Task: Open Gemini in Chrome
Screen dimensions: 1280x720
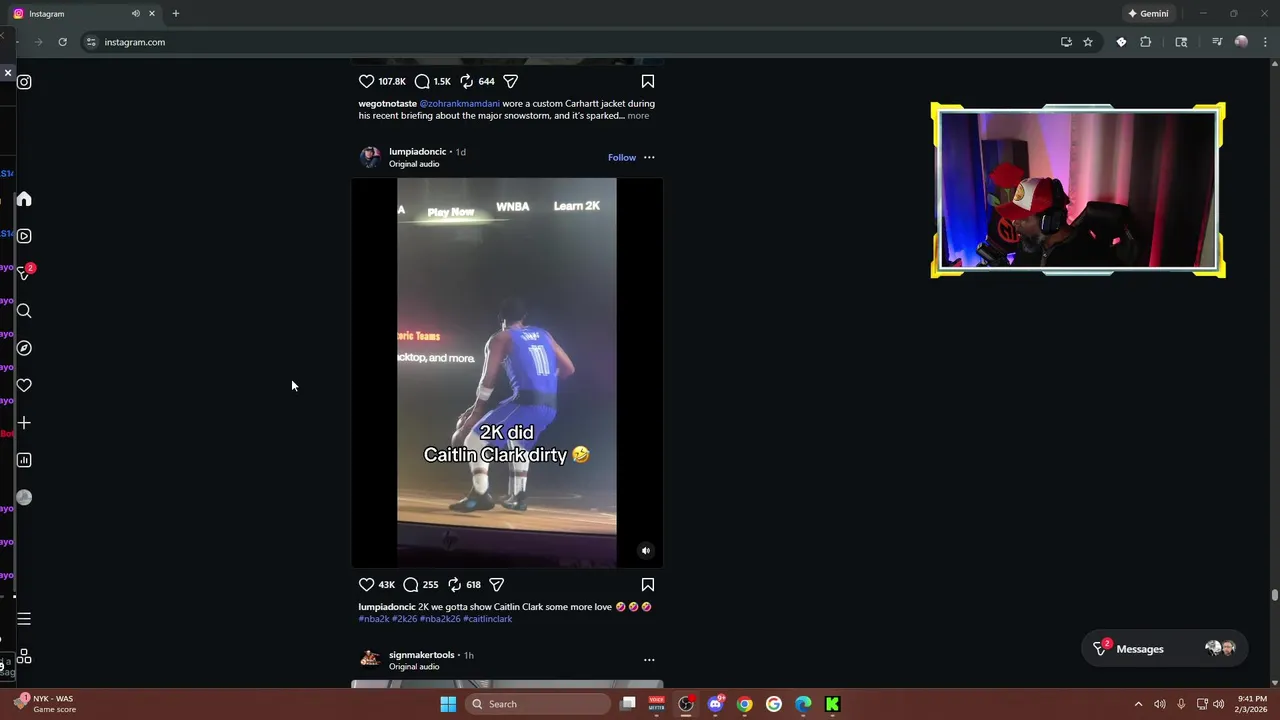Action: (x=1148, y=14)
